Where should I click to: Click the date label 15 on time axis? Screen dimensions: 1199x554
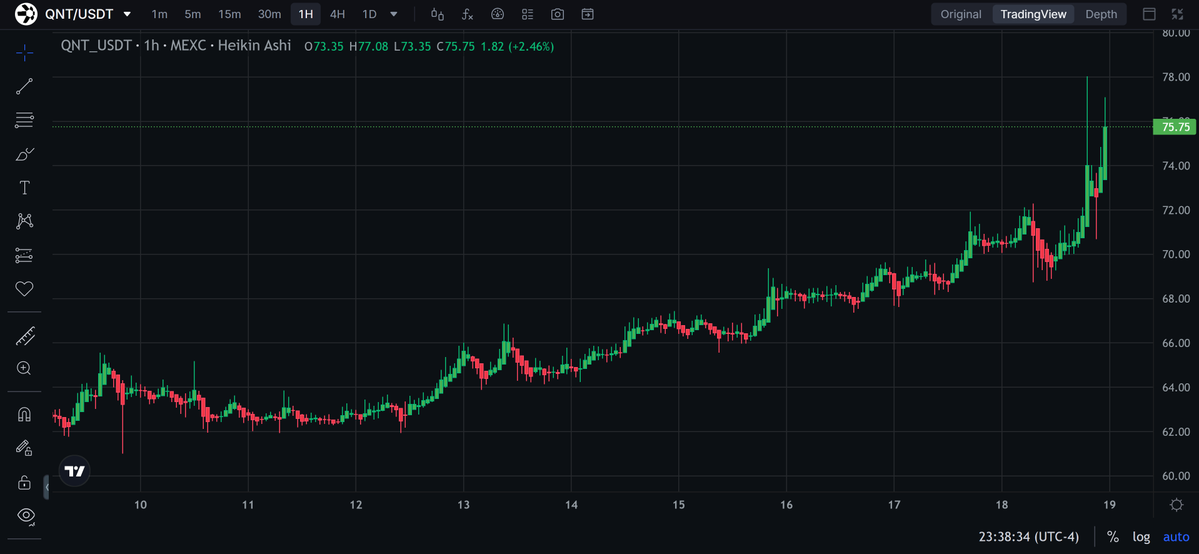[678, 504]
